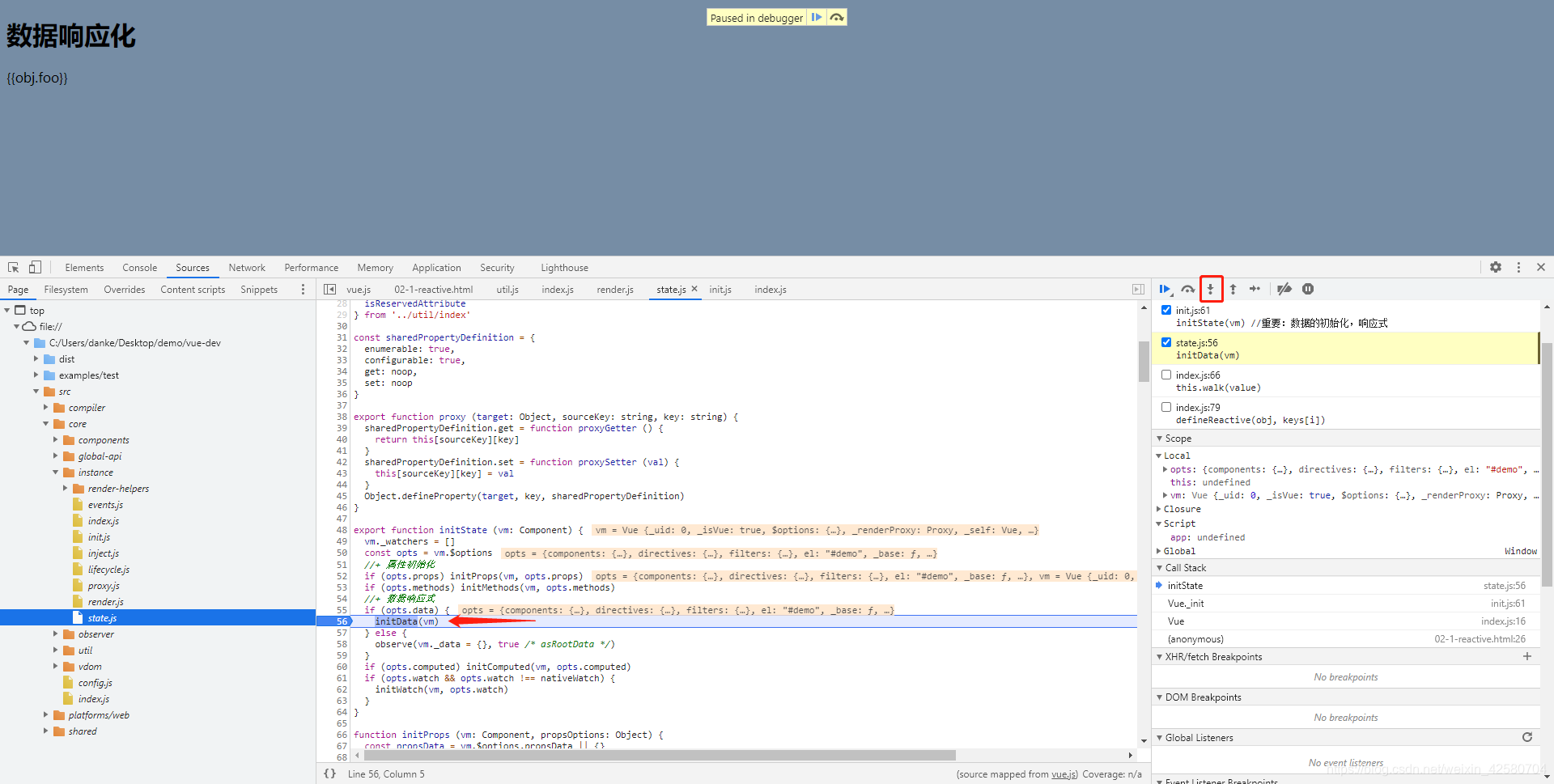Click the debugger sidebar scrollbar
The image size is (1554, 784).
coord(1547,464)
